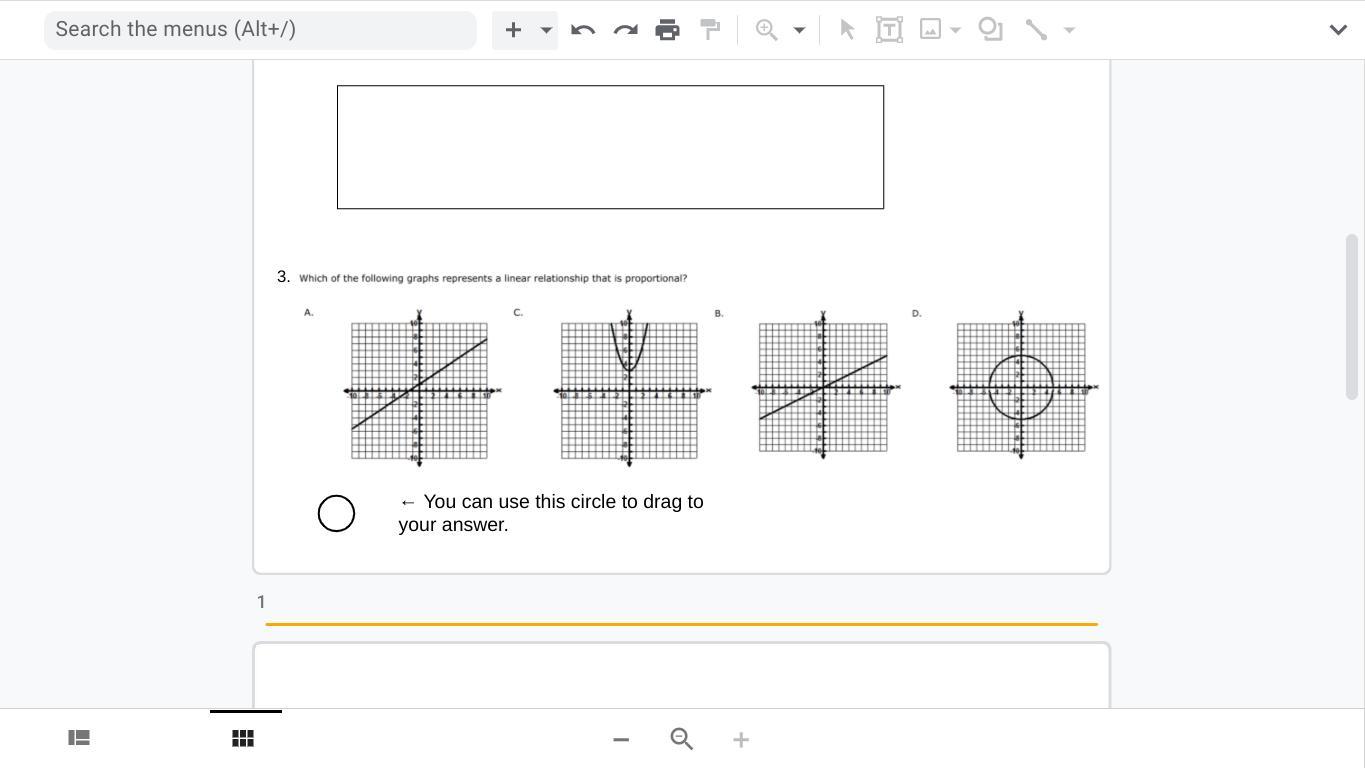Pick the text box tool
This screenshot has height=768, width=1365.
pos(889,30)
